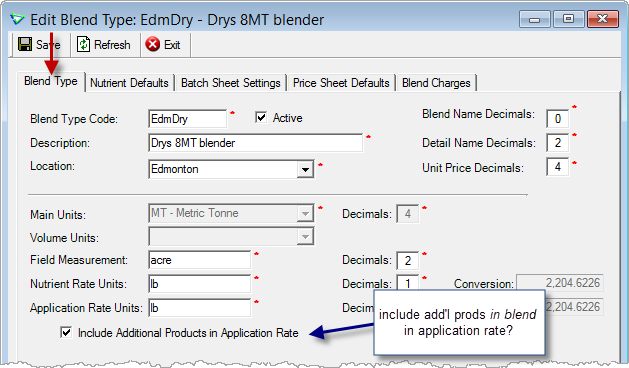
Task: Switch to the Nutrient Defaults tab
Action: click(129, 83)
